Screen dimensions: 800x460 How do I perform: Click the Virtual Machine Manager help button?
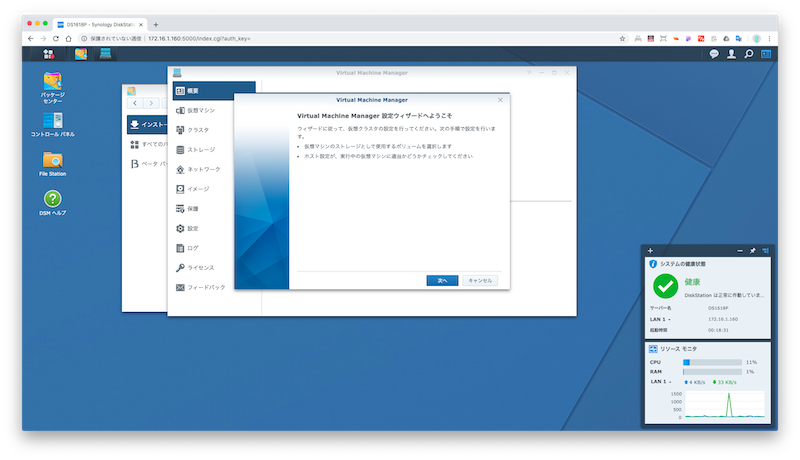(x=529, y=72)
